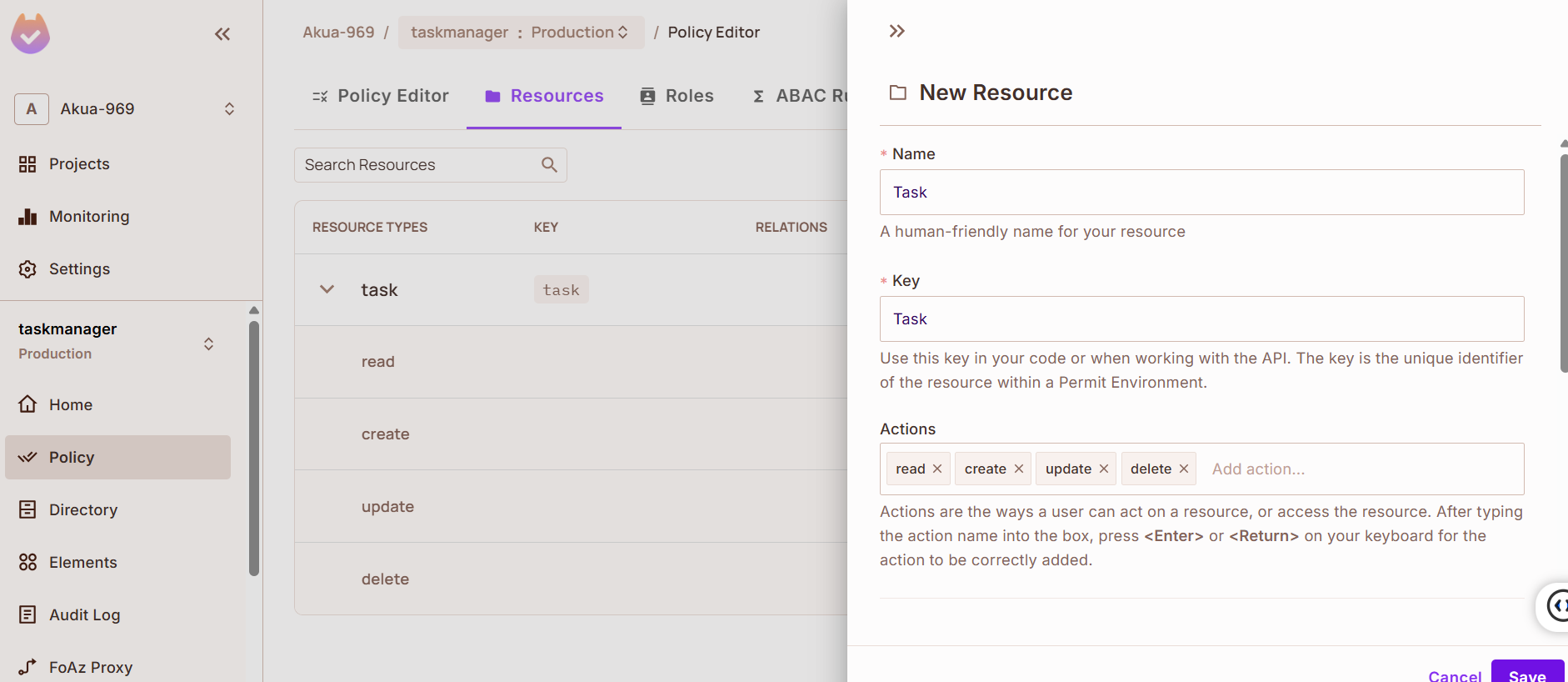
Task: Click the Resources folder icon
Action: pyautogui.click(x=492, y=97)
